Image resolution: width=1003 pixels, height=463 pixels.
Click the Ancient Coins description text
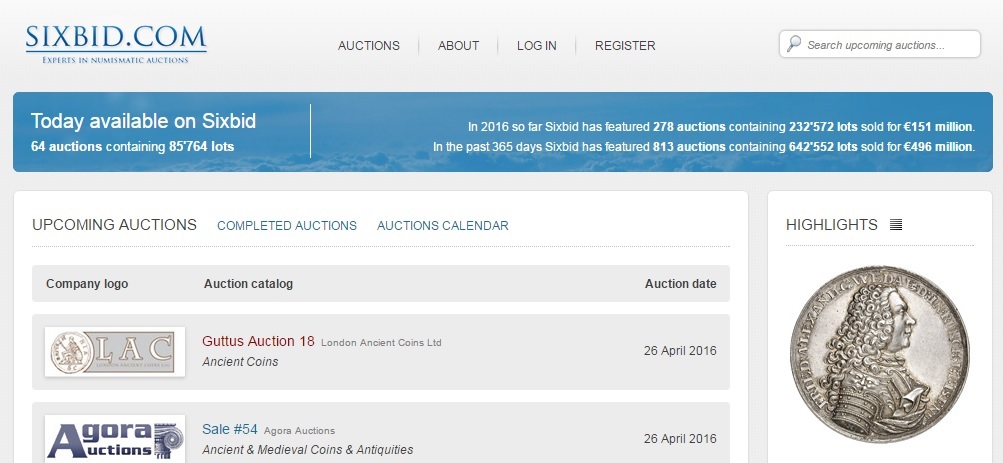tap(241, 362)
